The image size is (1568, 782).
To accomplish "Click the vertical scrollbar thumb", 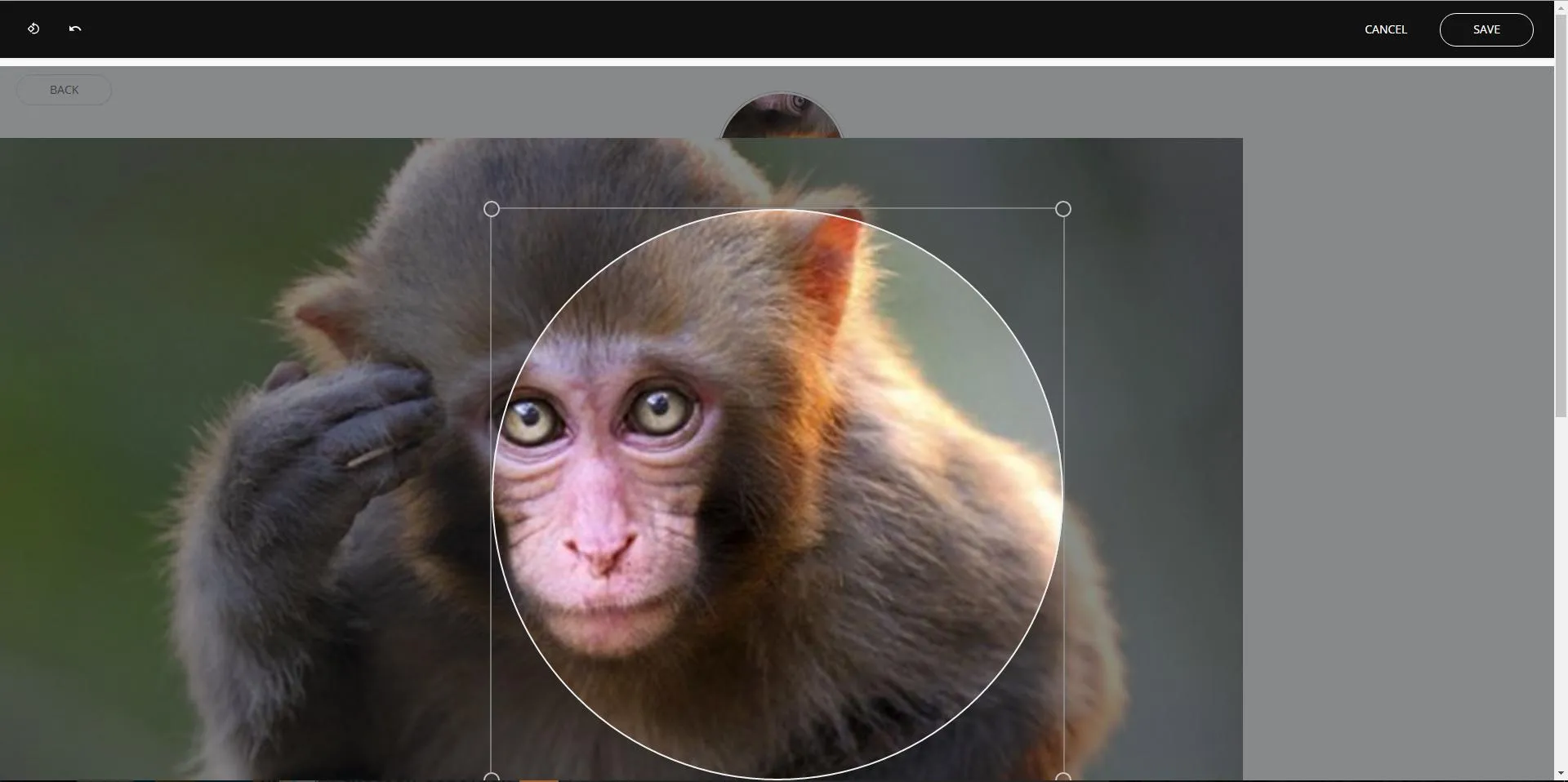I will [1561, 216].
